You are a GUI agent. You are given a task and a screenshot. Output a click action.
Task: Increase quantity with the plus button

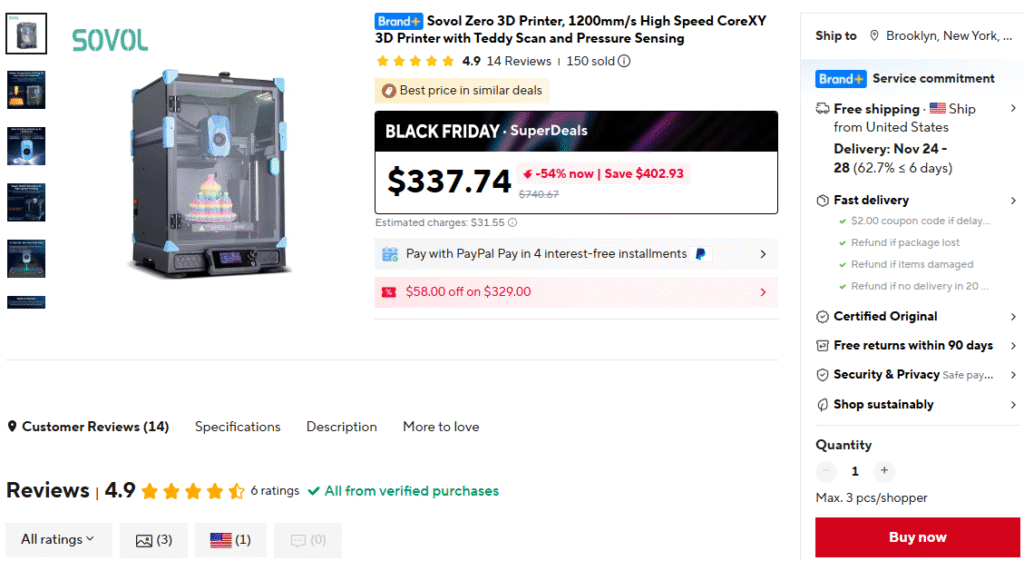pyautogui.click(x=883, y=471)
